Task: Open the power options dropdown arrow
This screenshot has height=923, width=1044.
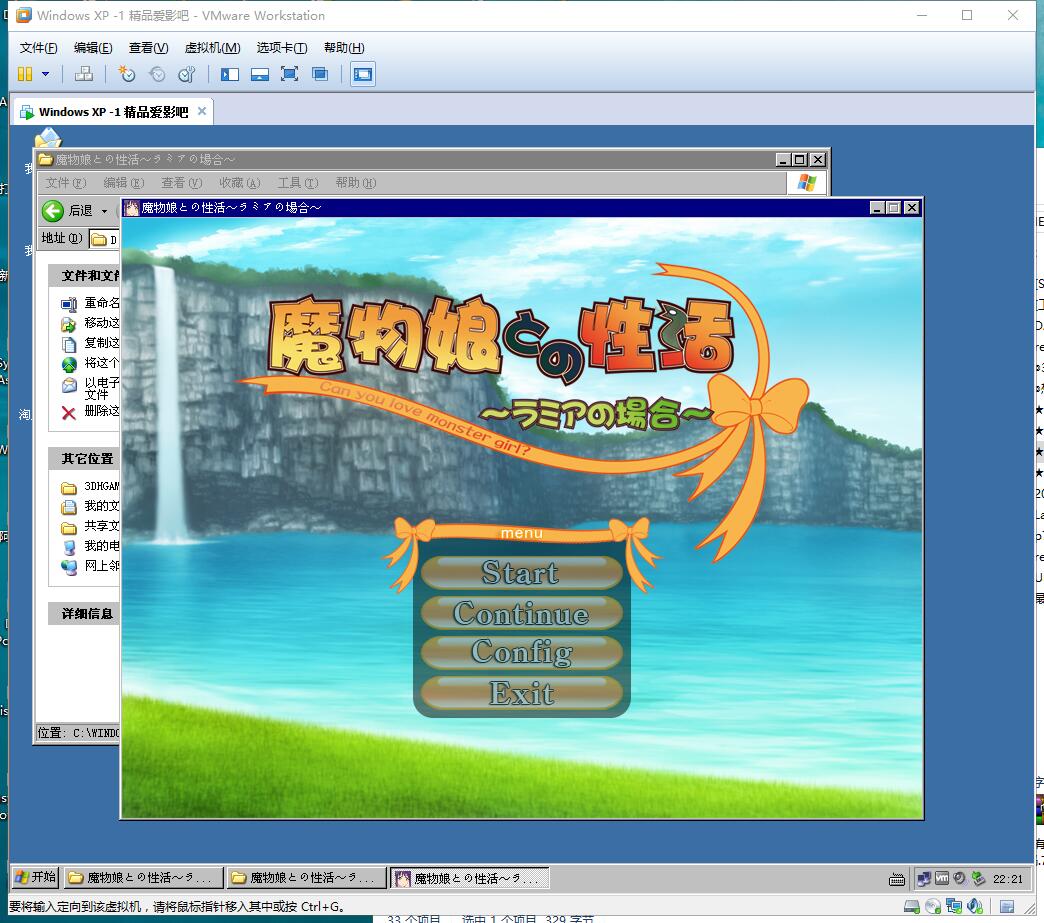Action: 44,74
